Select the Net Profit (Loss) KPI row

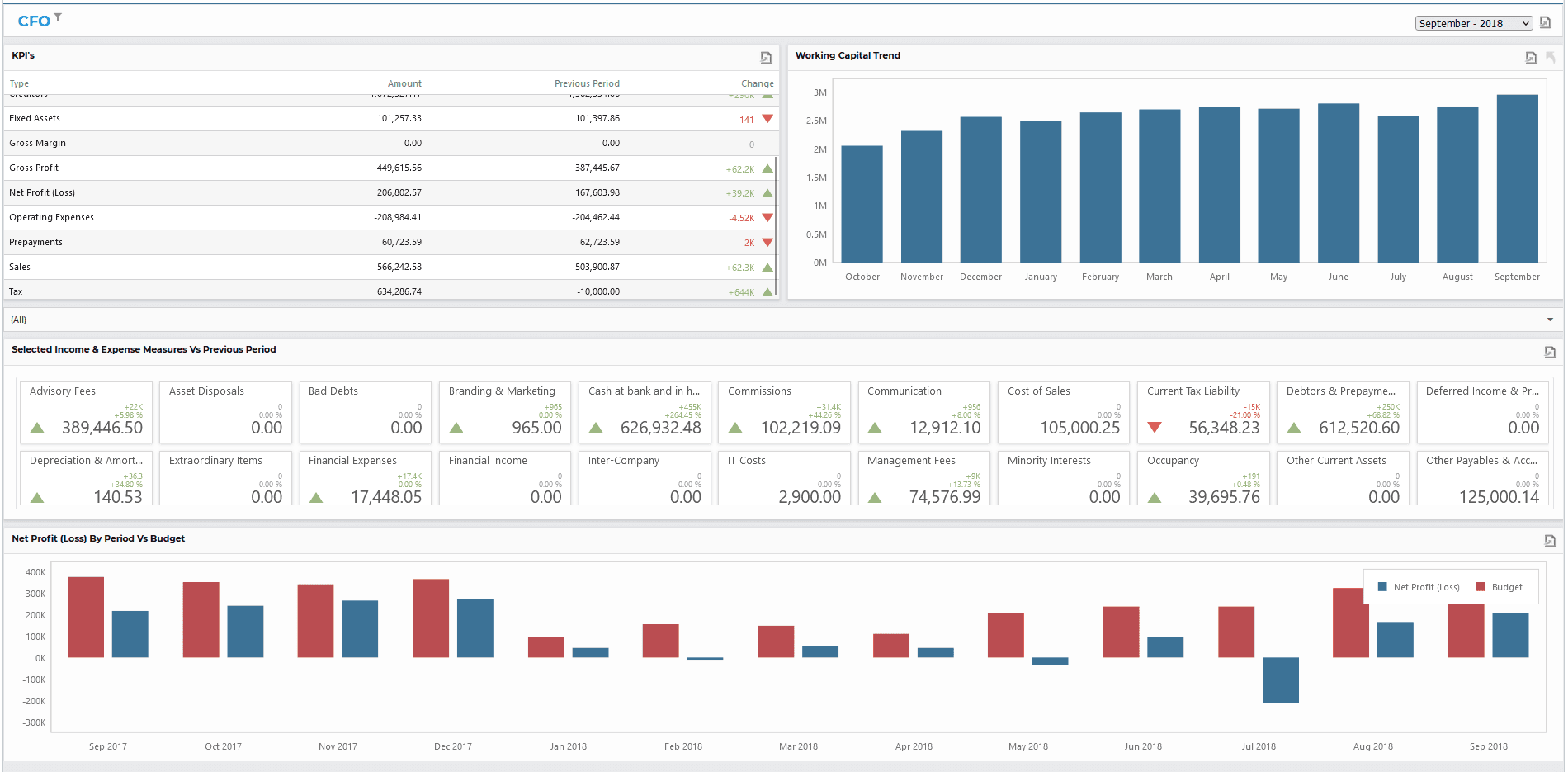[x=390, y=192]
